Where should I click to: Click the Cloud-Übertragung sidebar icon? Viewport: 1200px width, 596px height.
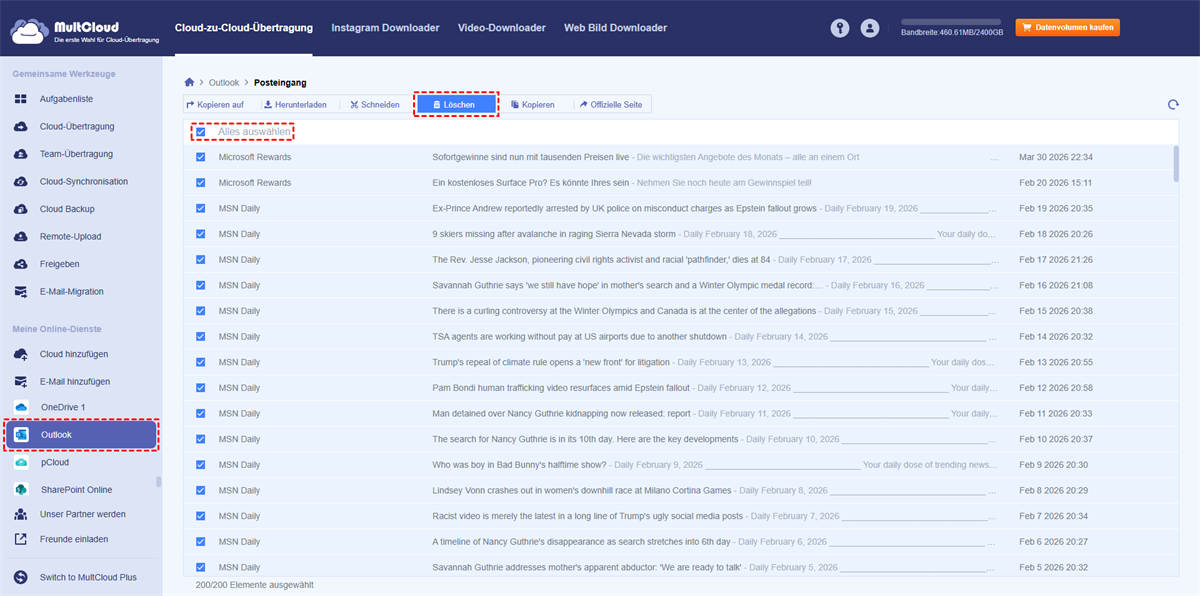tap(20, 127)
